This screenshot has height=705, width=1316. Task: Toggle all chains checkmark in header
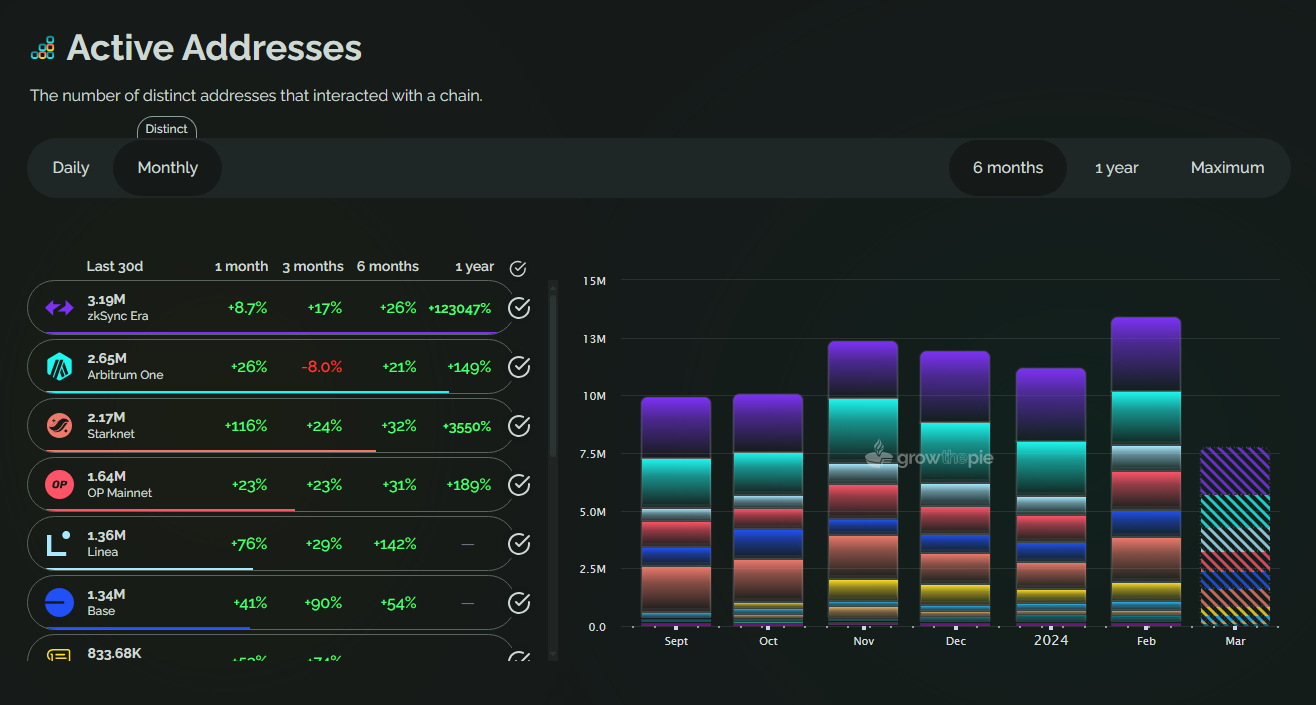(x=517, y=268)
